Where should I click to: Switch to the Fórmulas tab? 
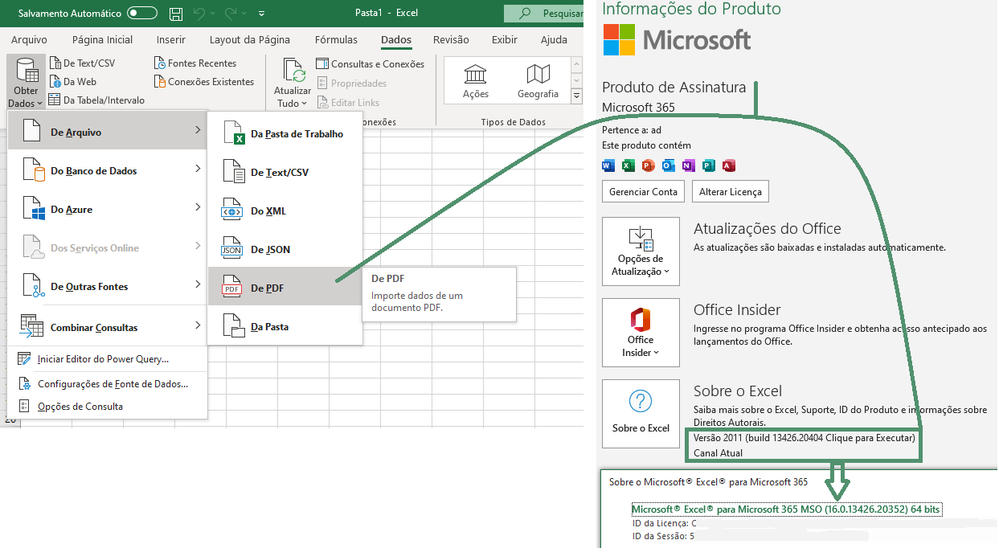point(336,40)
